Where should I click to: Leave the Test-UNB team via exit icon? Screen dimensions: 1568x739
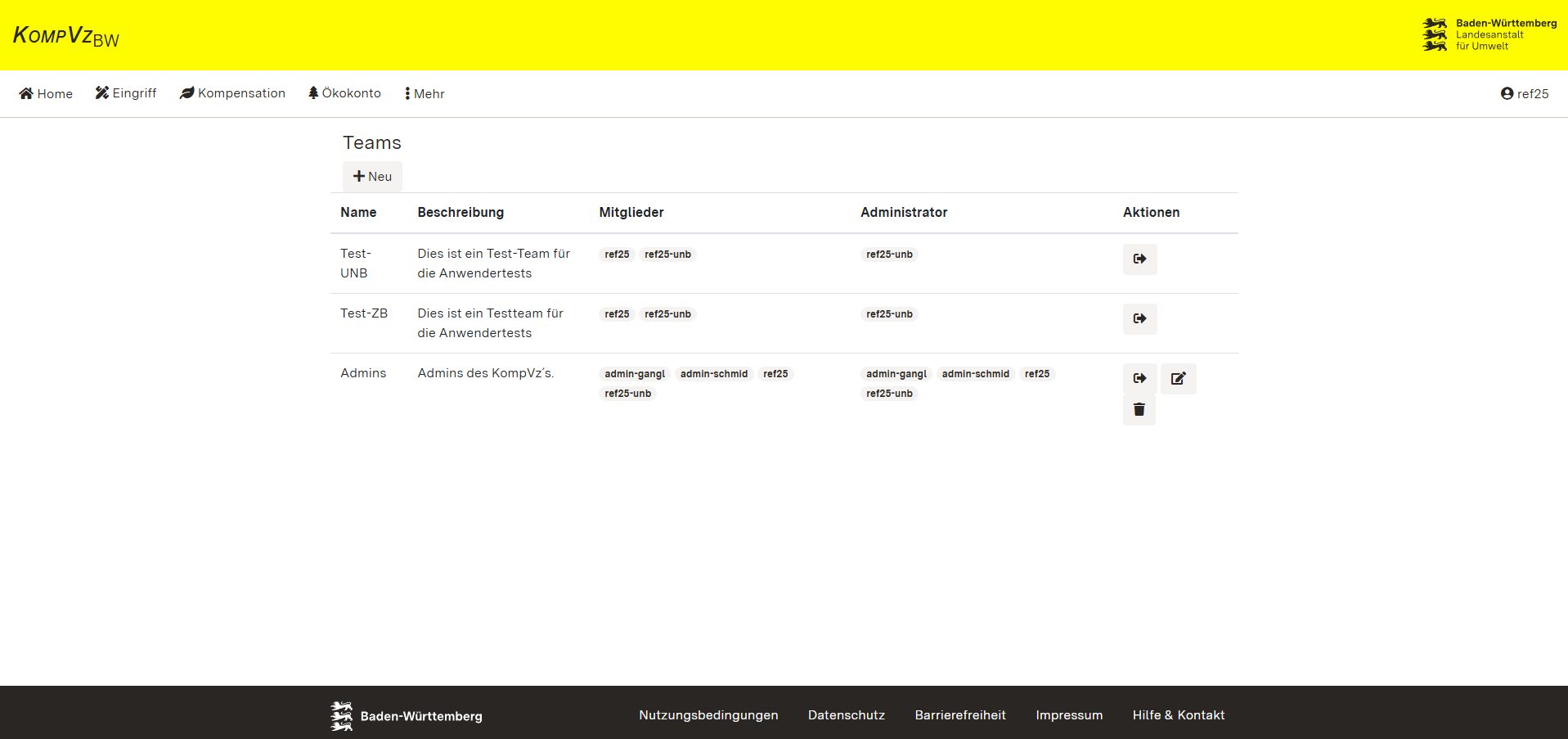1139,259
